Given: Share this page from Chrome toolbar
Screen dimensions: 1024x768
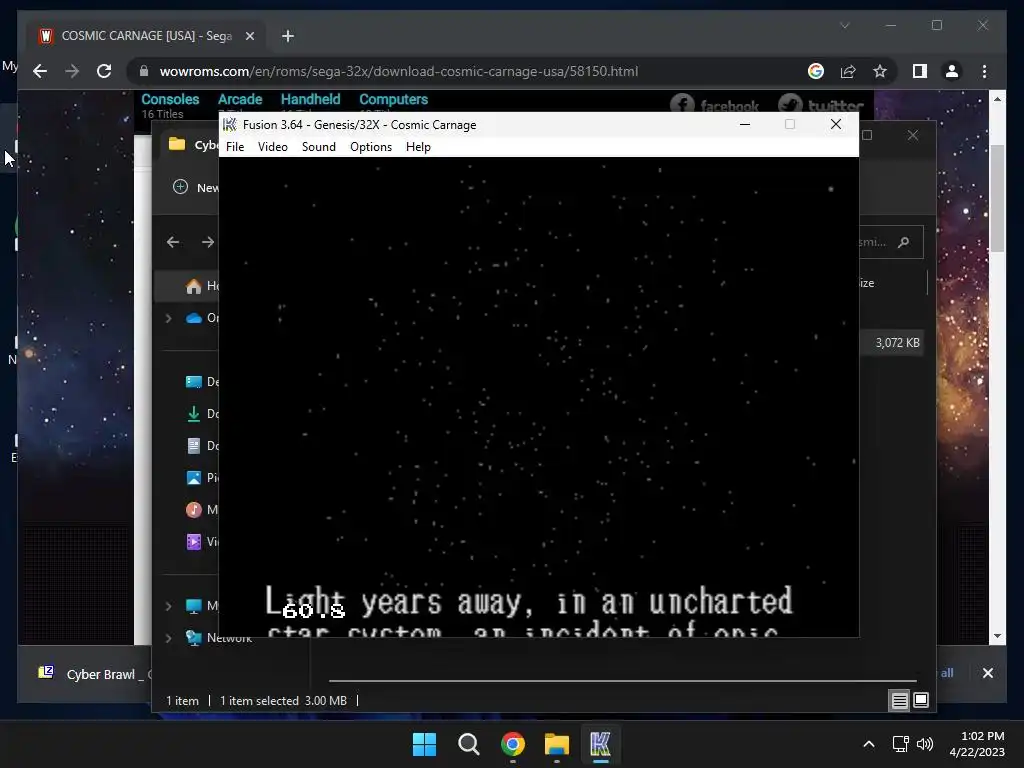Looking at the screenshot, I should [x=848, y=71].
